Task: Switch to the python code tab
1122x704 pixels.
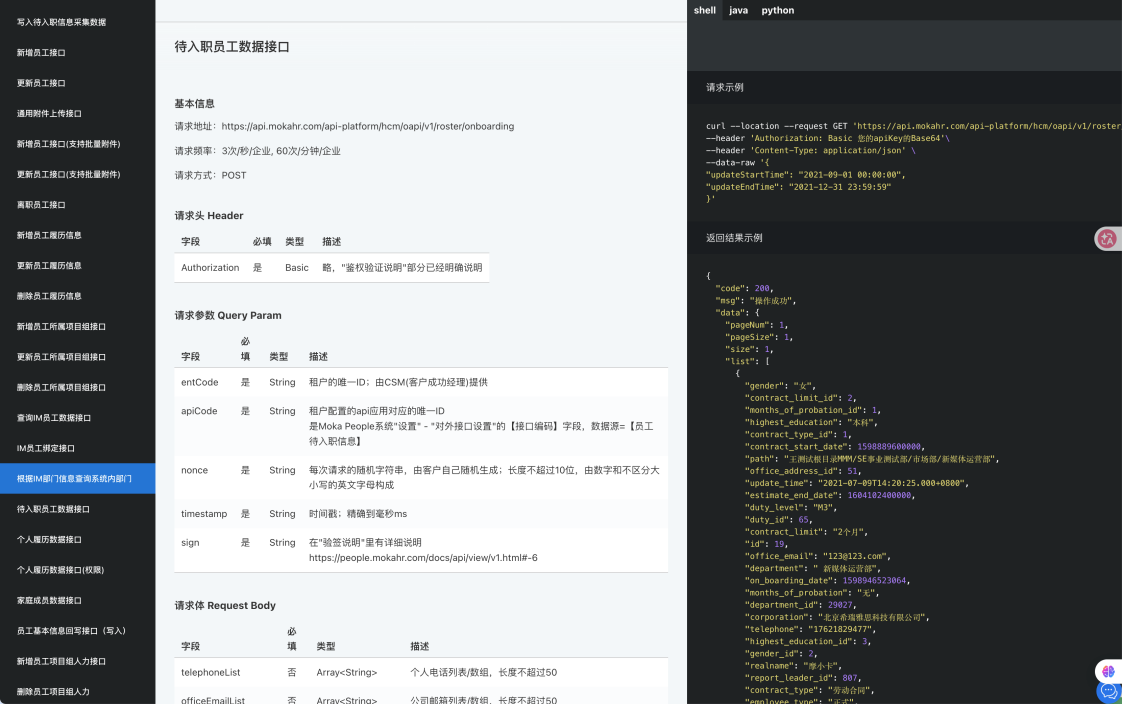Action: 778,10
